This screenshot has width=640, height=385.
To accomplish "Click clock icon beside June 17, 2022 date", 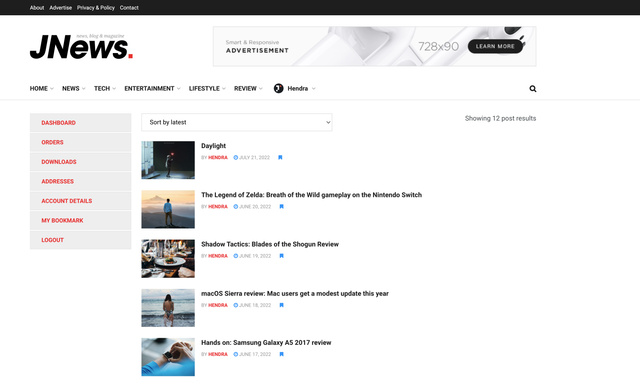I will click(236, 354).
